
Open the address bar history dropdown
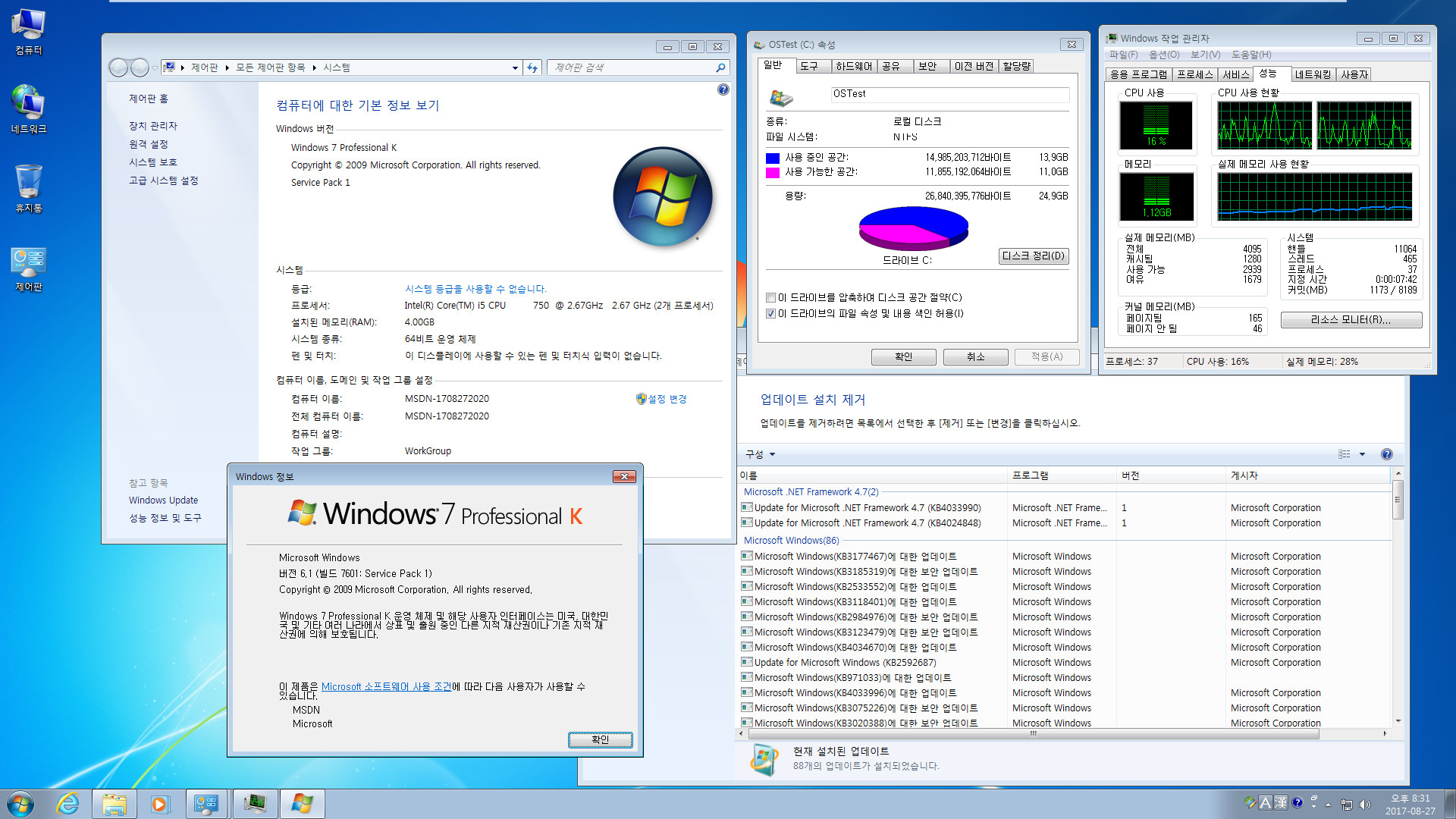[x=515, y=67]
